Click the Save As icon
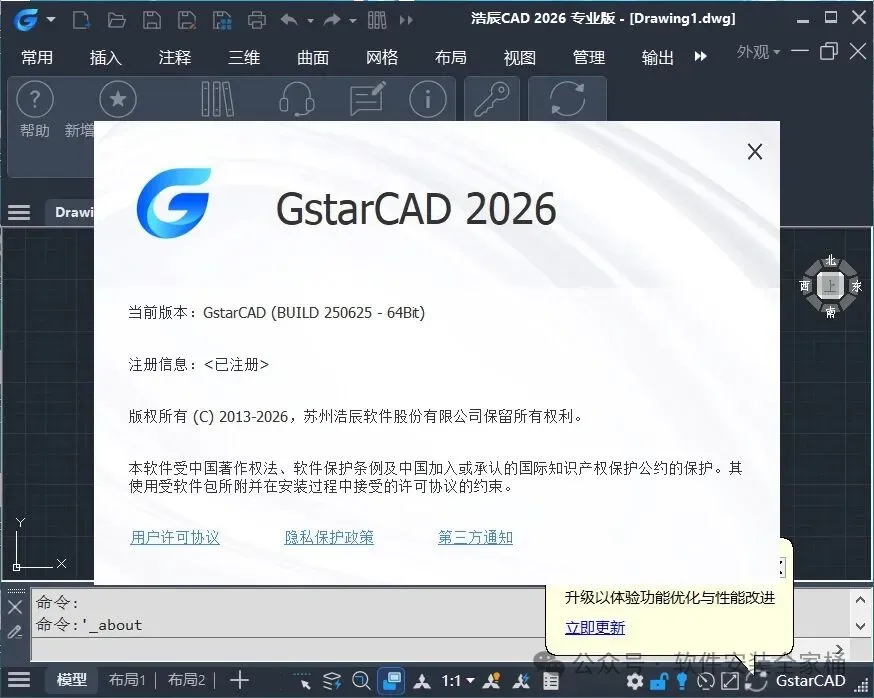Viewport: 874px width, 698px height. point(187,21)
